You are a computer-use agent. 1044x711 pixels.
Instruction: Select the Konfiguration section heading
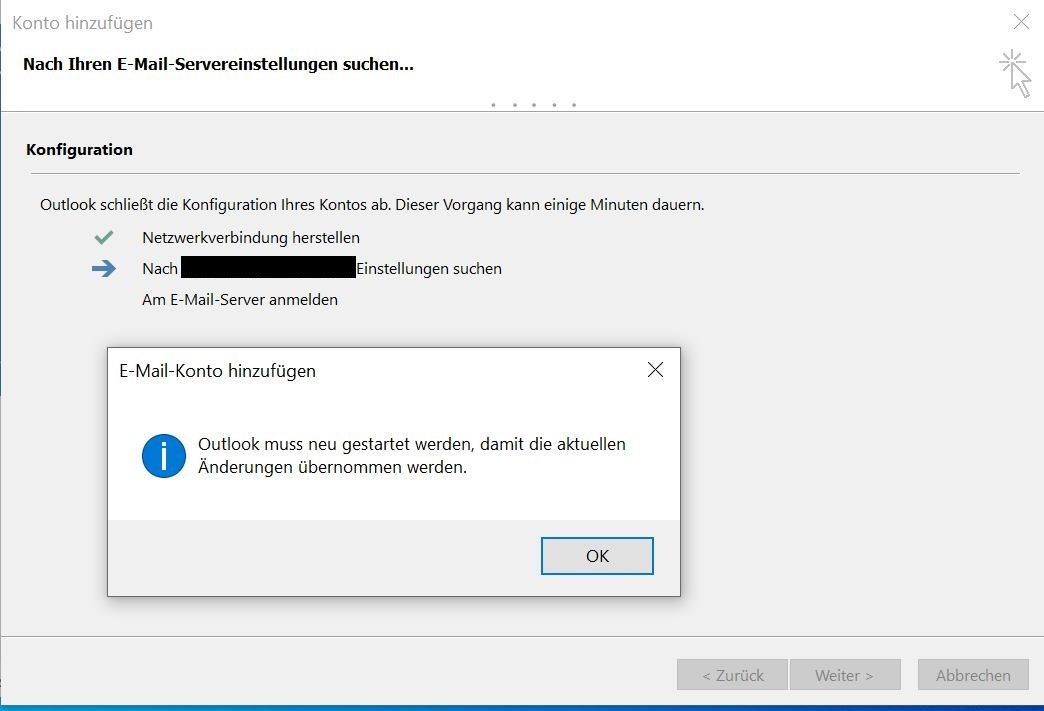click(79, 149)
